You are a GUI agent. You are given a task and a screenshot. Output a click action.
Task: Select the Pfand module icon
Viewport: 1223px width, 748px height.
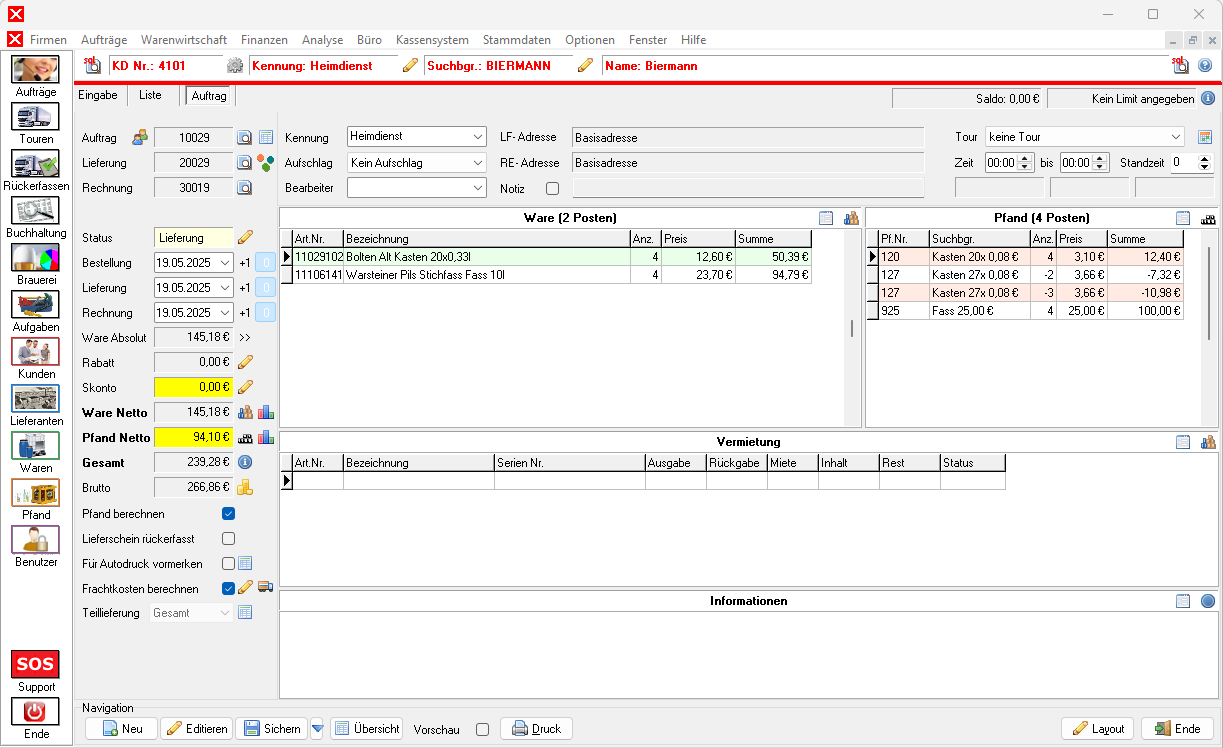[x=36, y=493]
